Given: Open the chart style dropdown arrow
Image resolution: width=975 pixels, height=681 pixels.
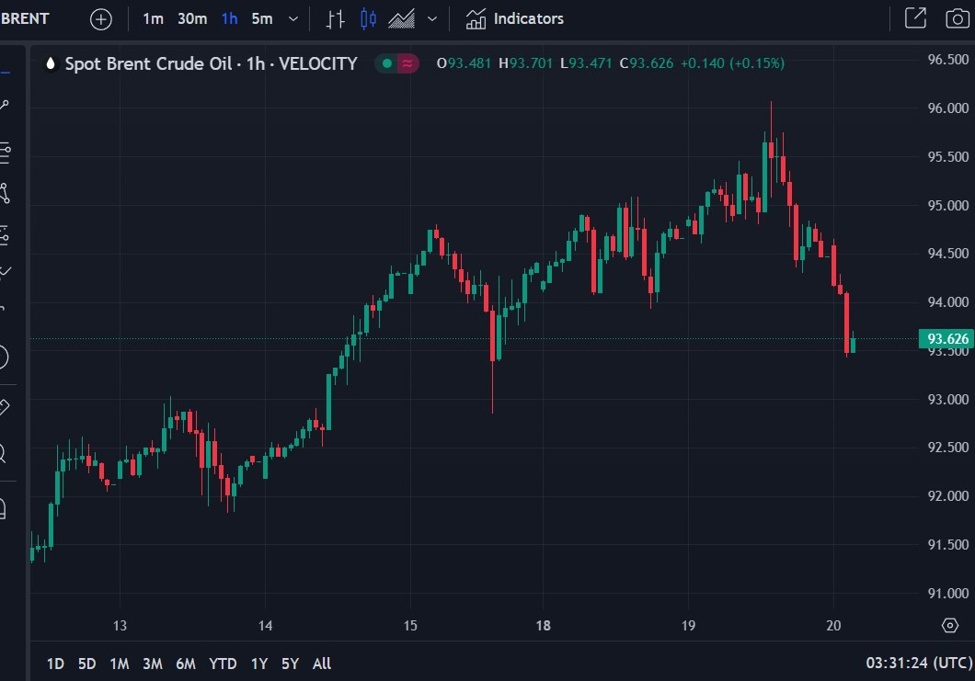Looking at the screenshot, I should pyautogui.click(x=431, y=19).
